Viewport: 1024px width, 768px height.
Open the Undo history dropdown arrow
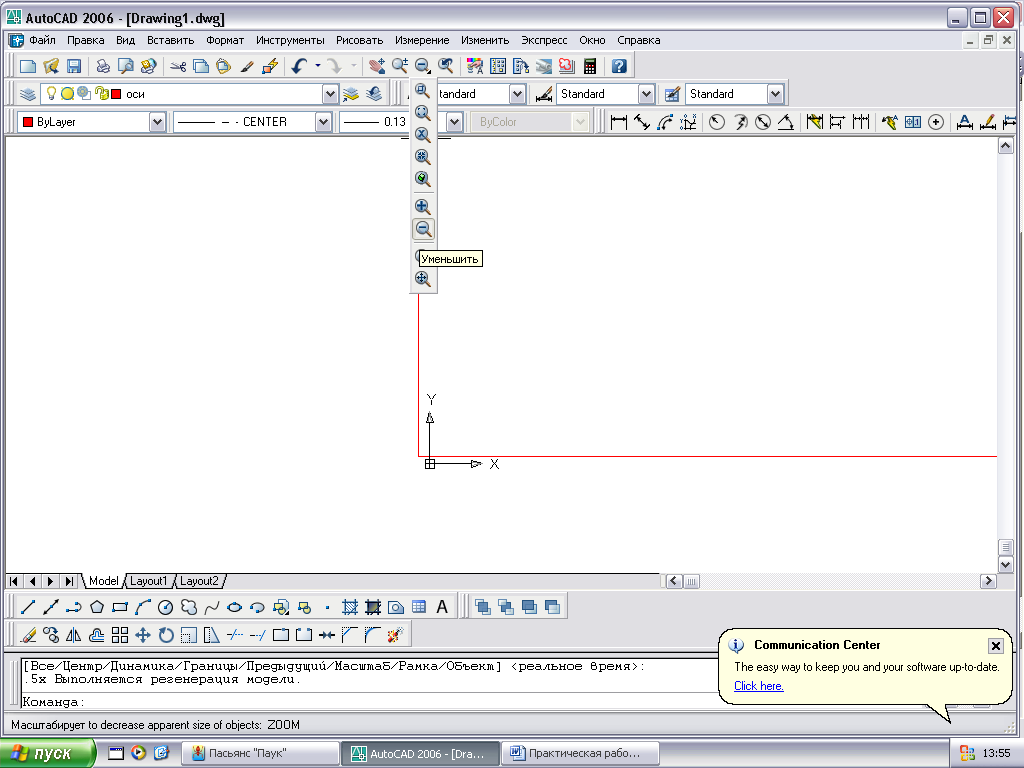point(318,65)
